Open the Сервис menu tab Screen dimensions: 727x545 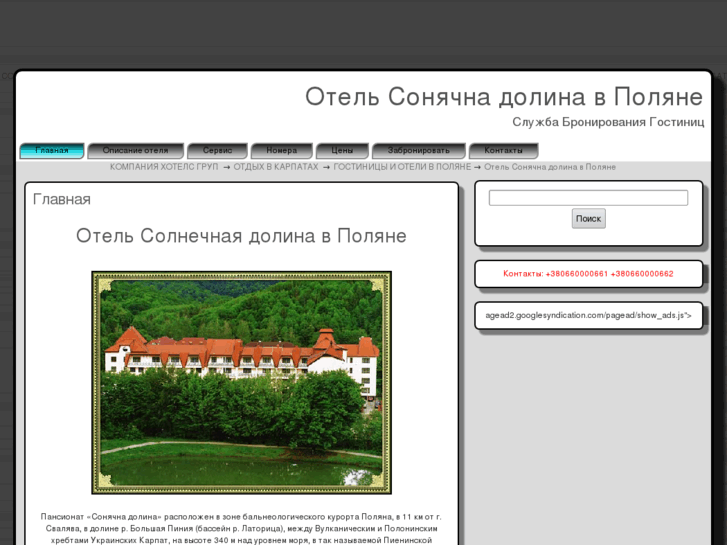pos(217,151)
